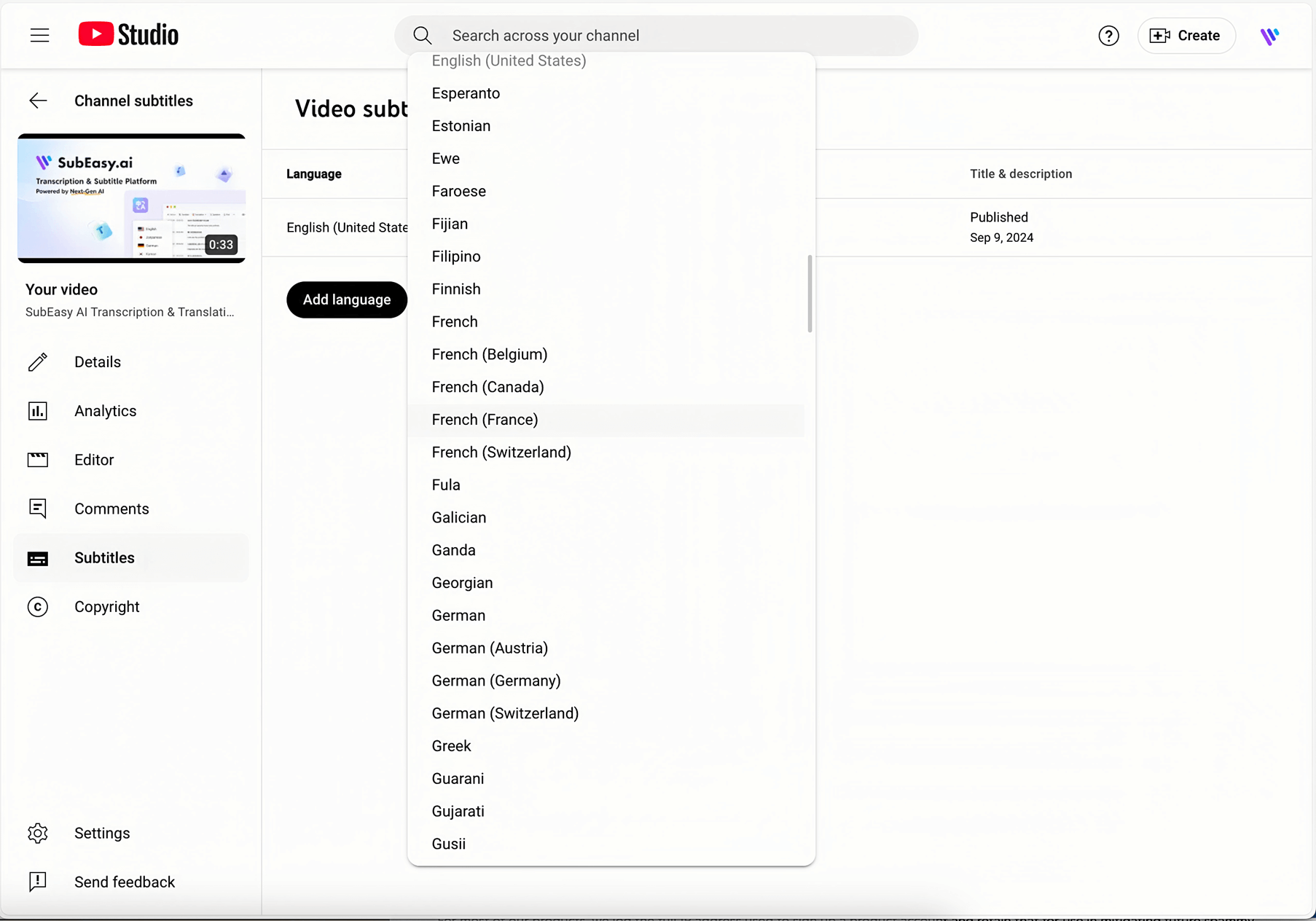Click the Copyright circle icon

38,607
